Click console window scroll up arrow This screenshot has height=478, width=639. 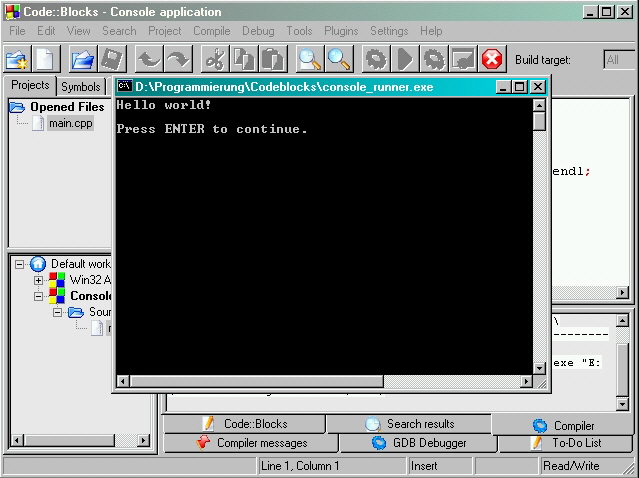coord(539,106)
